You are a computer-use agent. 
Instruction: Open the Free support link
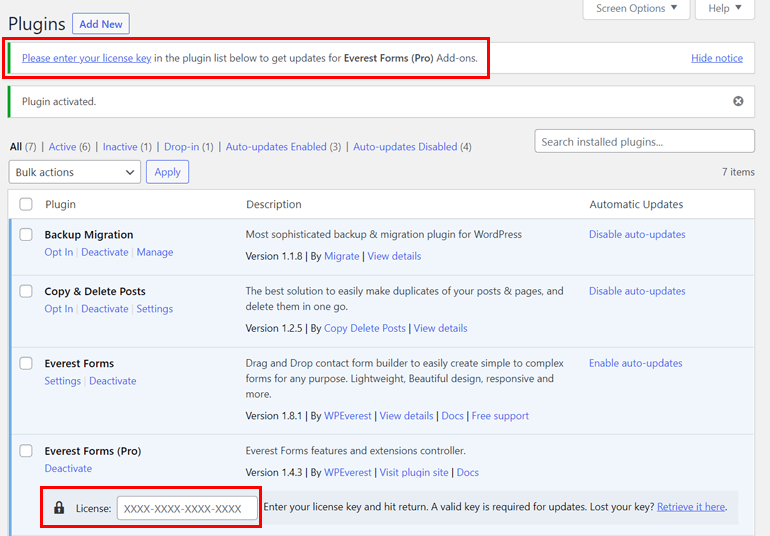point(500,416)
